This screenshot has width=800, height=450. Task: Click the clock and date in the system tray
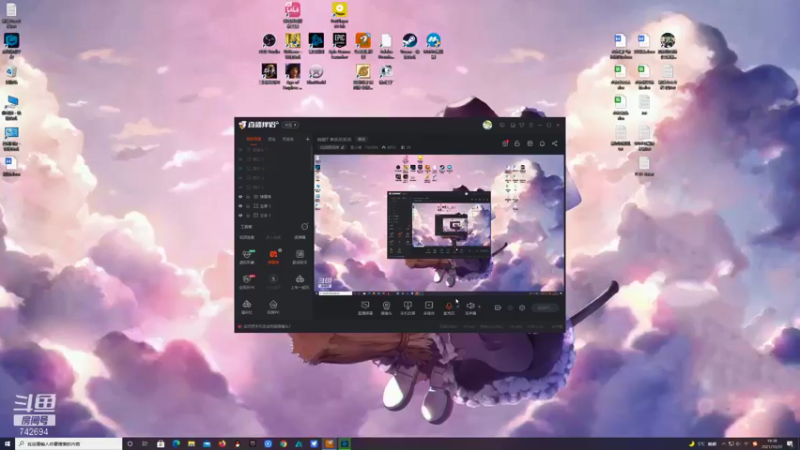[772, 444]
